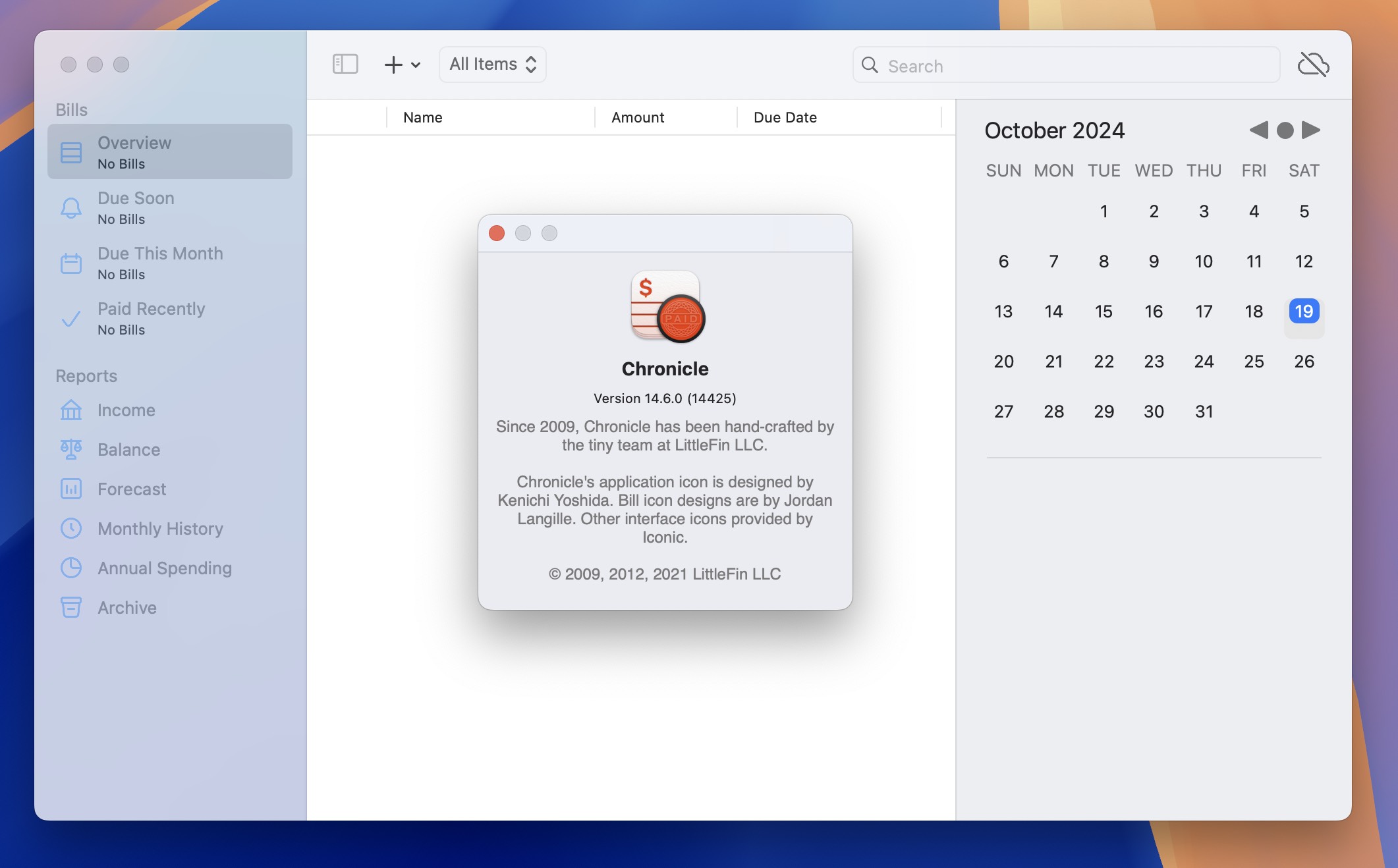Screen dimensions: 1398x868
Task: Click the Monthly History clock icon
Action: [71, 527]
